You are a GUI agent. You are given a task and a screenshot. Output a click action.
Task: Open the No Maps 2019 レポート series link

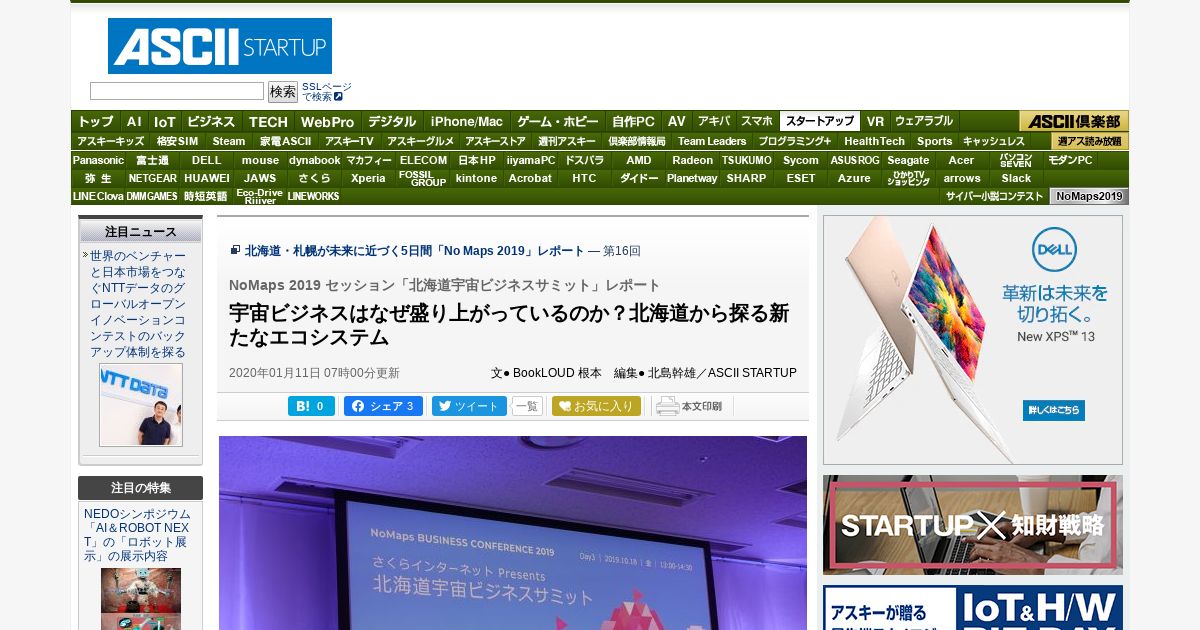[x=414, y=251]
